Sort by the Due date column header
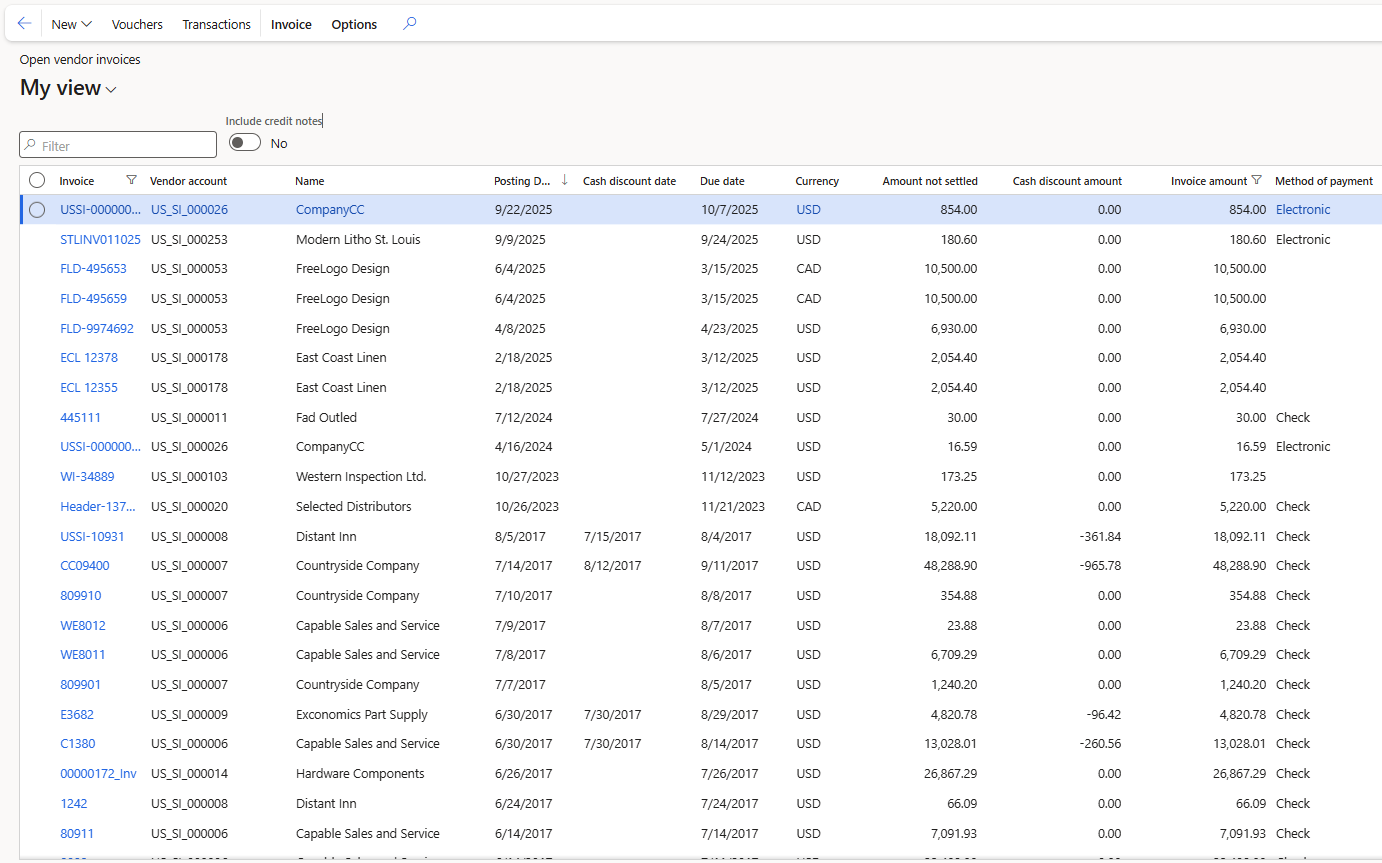This screenshot has width=1382, height=863. click(722, 181)
